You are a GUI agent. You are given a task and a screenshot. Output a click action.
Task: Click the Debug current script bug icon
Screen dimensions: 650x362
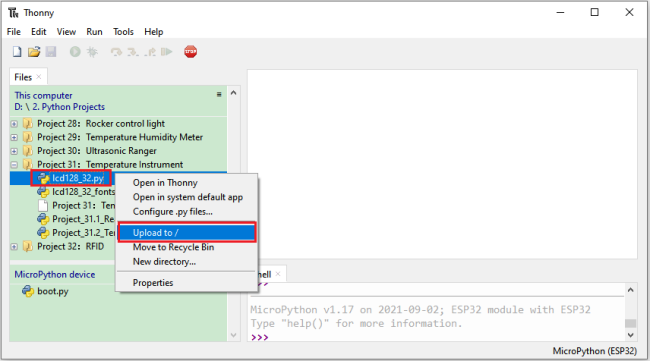click(x=92, y=52)
